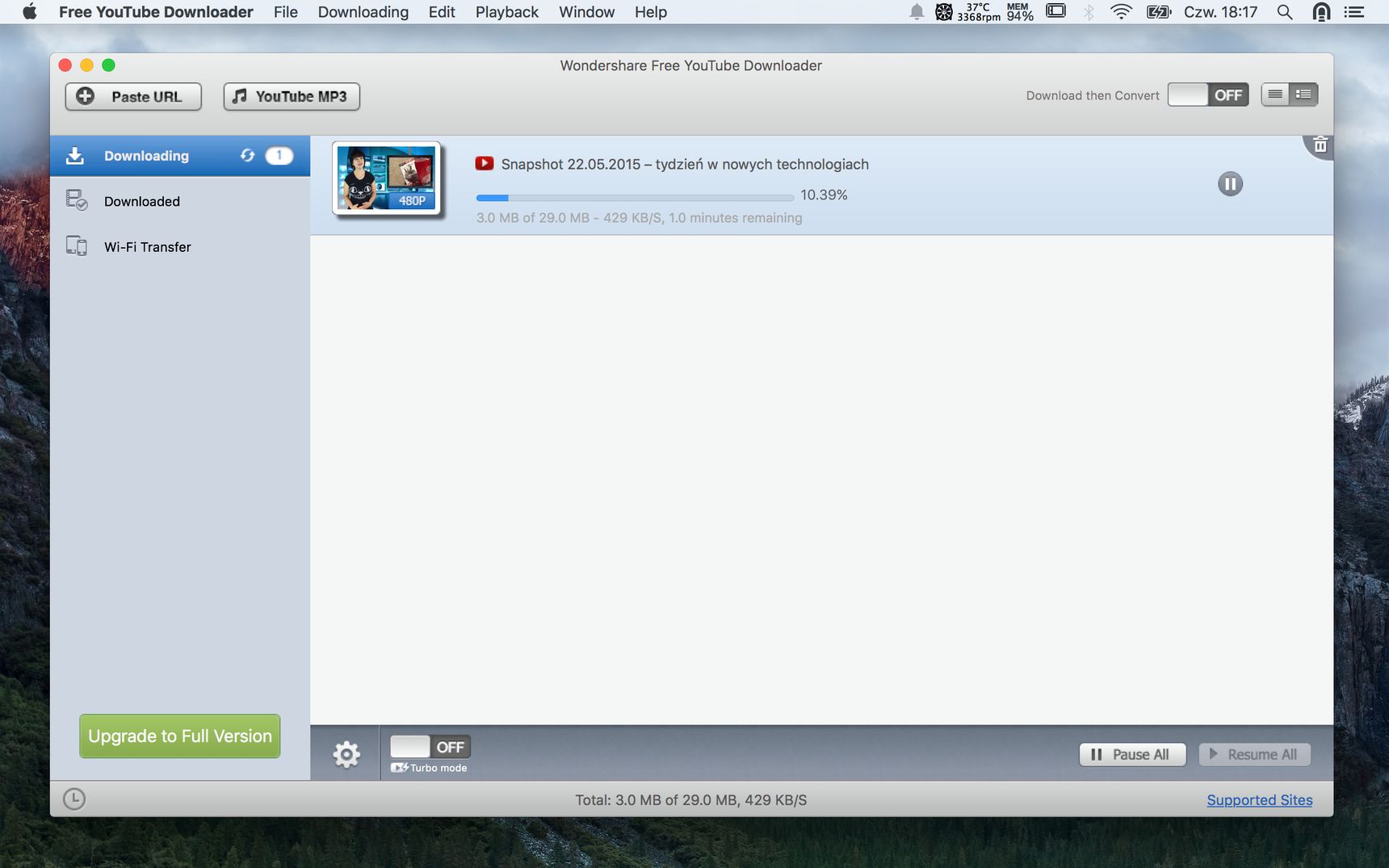Open the Downloading menu in menu bar
Image resolution: width=1389 pixels, height=868 pixels.
click(363, 12)
